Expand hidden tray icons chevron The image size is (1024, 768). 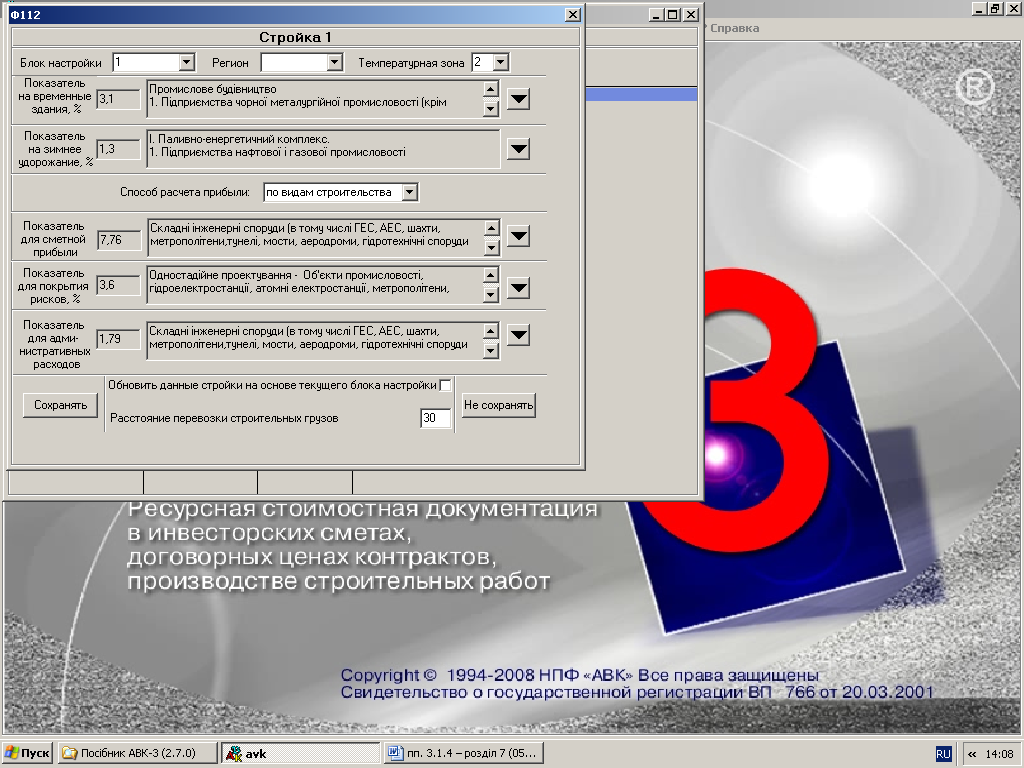(972, 754)
